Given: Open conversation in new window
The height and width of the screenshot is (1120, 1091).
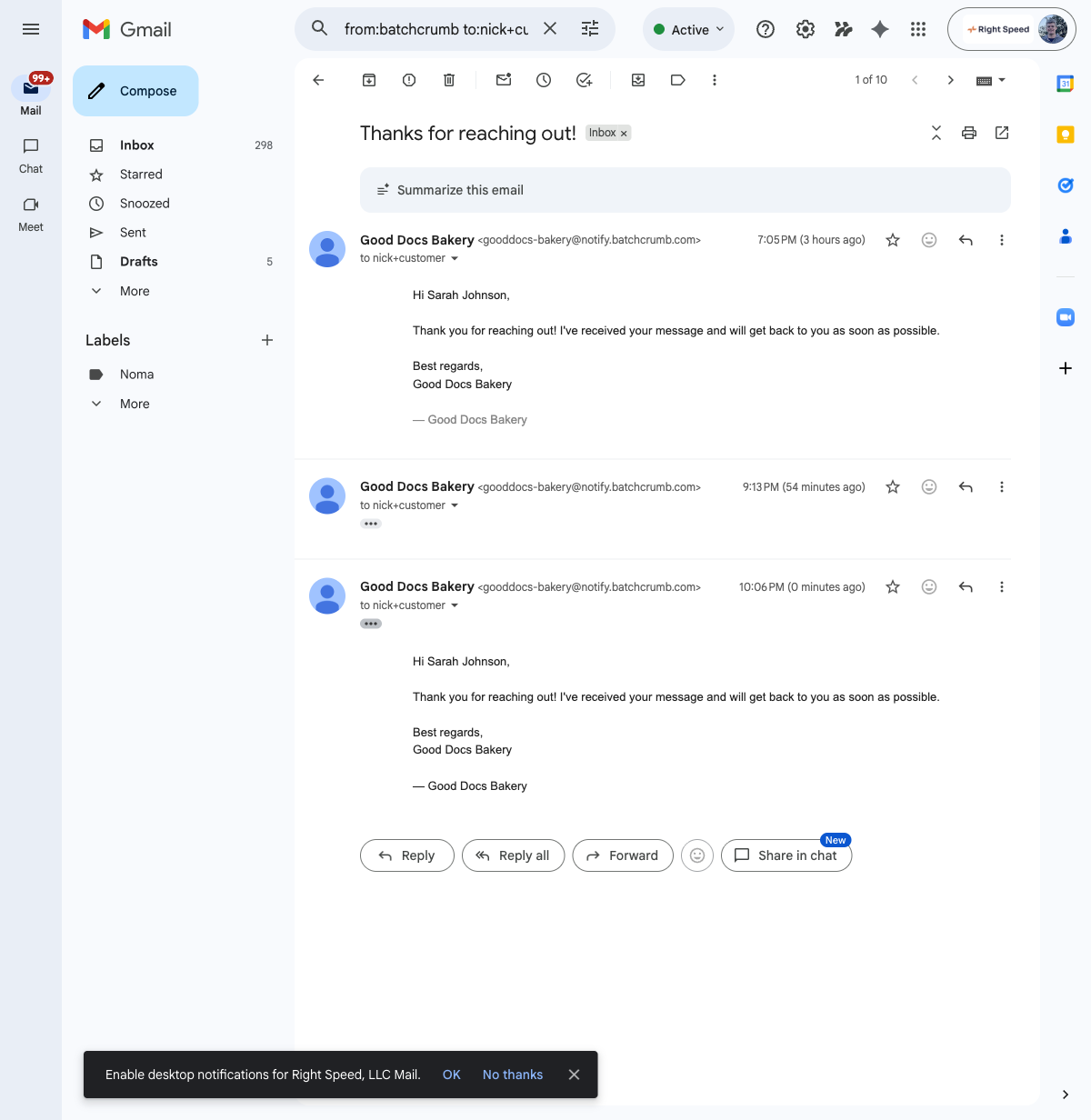Looking at the screenshot, I should point(1002,133).
